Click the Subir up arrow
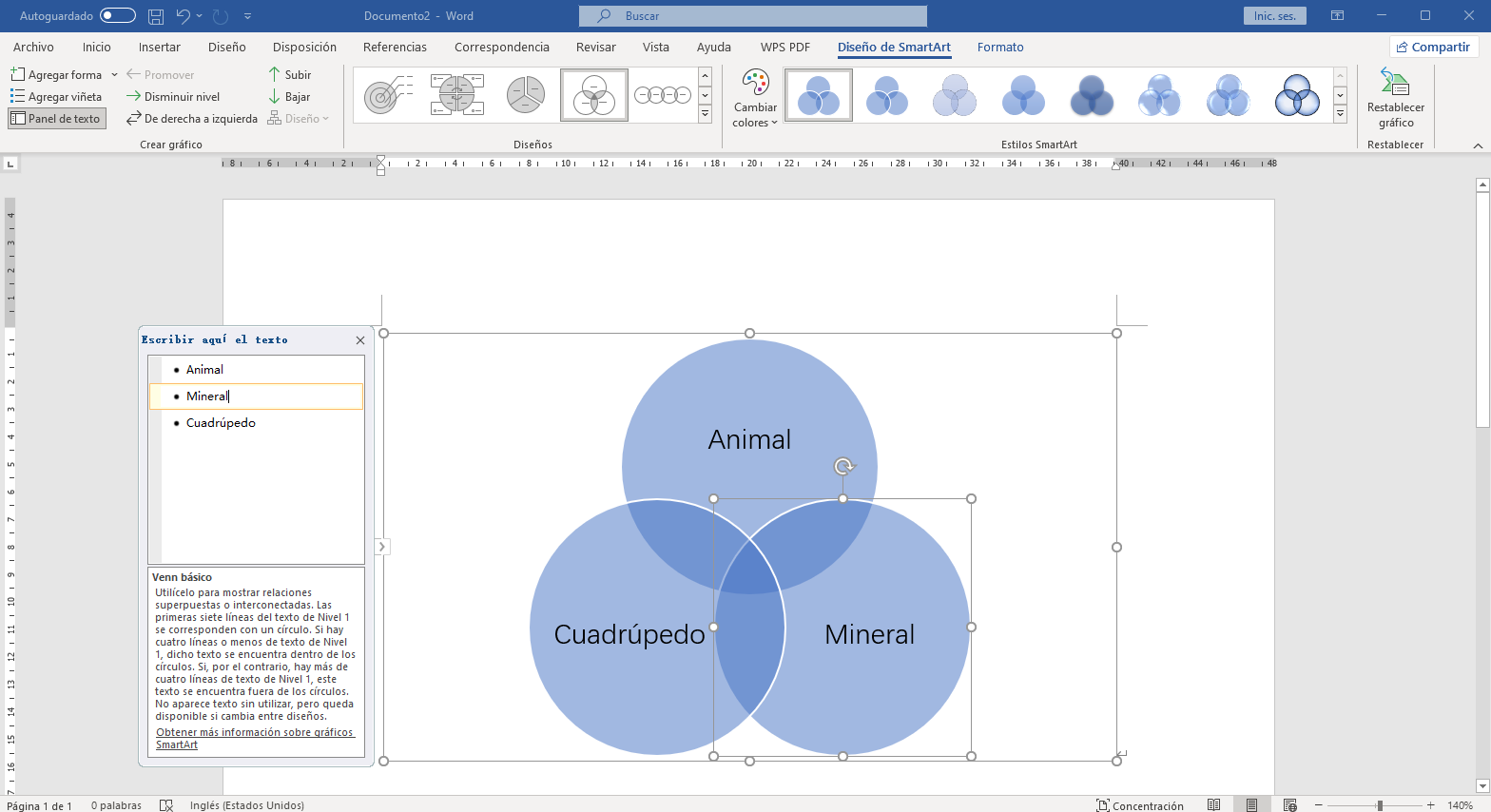Viewport: 1491px width, 812px height. point(290,74)
